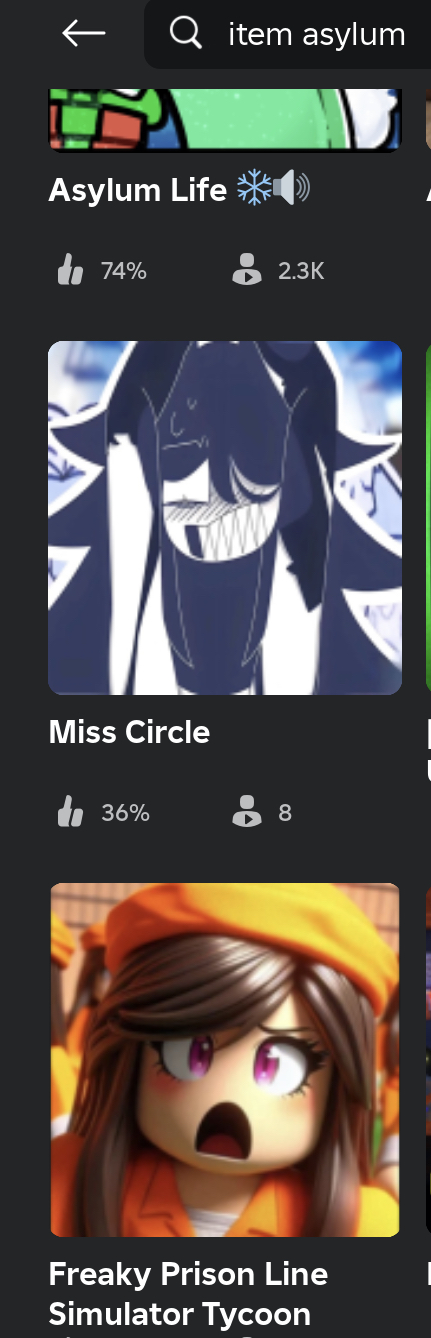
Task: Open the Asylum Life title link
Action: click(x=138, y=189)
